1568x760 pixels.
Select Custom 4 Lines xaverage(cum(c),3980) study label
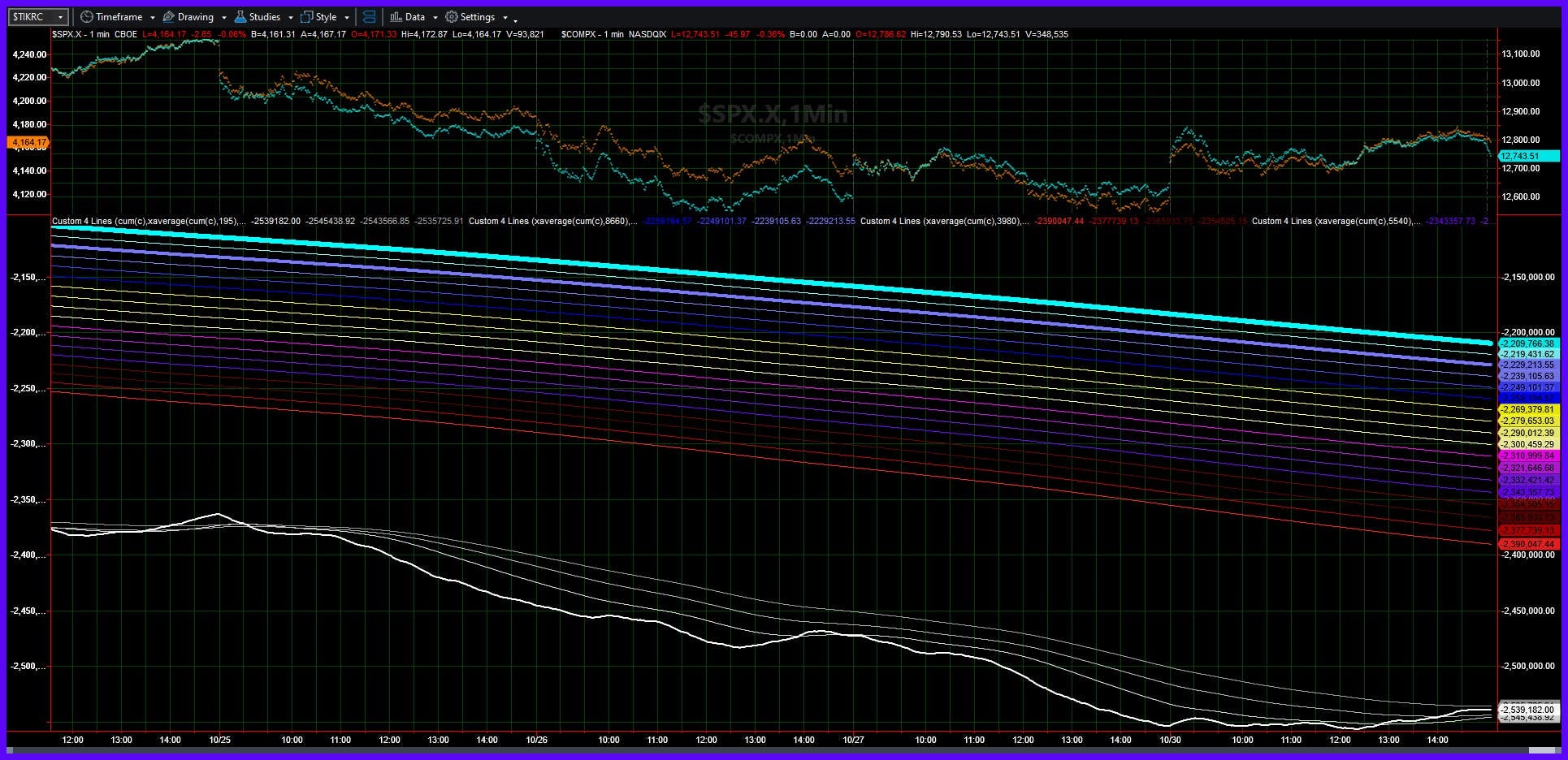(945, 221)
